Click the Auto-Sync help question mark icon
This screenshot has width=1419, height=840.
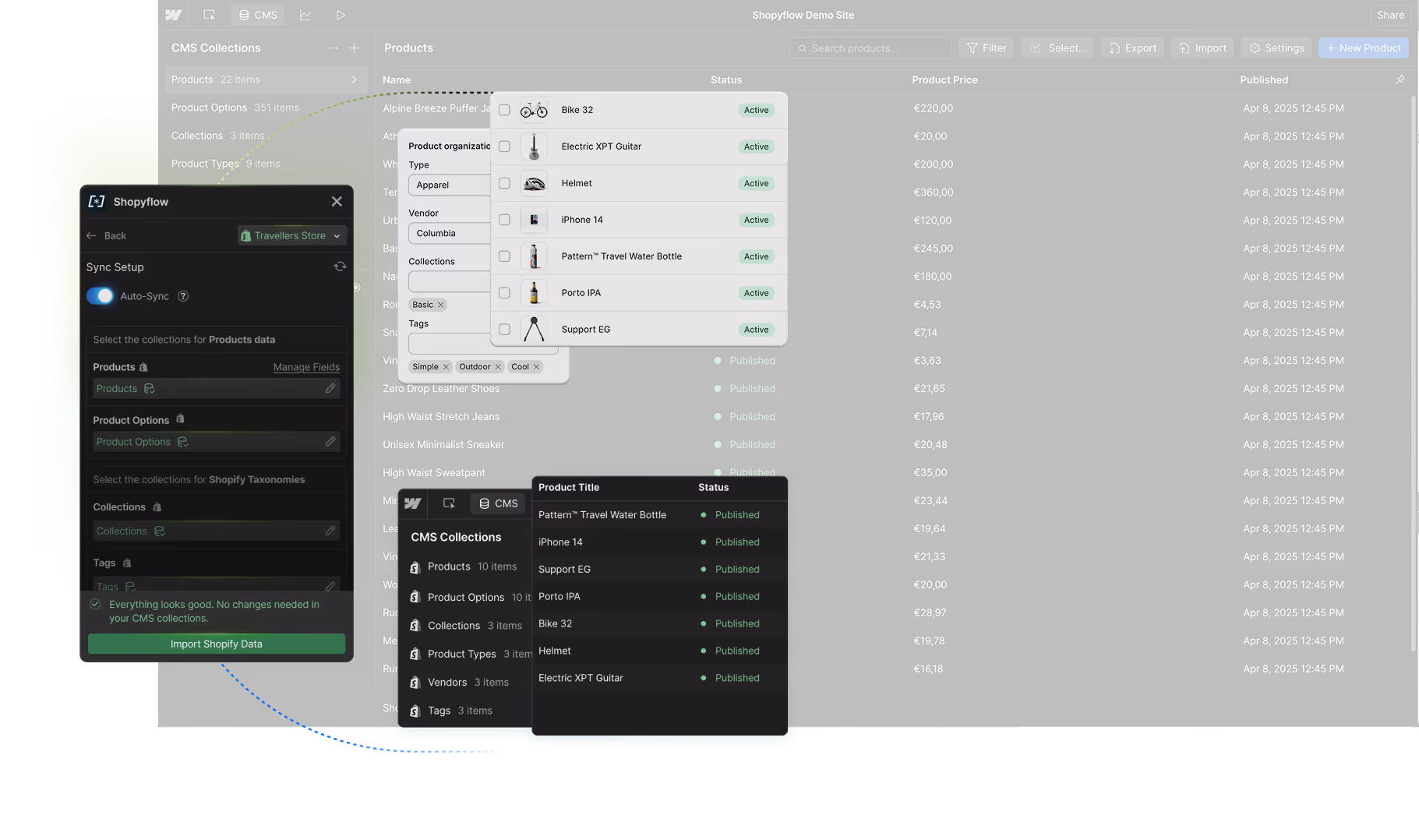tap(183, 296)
